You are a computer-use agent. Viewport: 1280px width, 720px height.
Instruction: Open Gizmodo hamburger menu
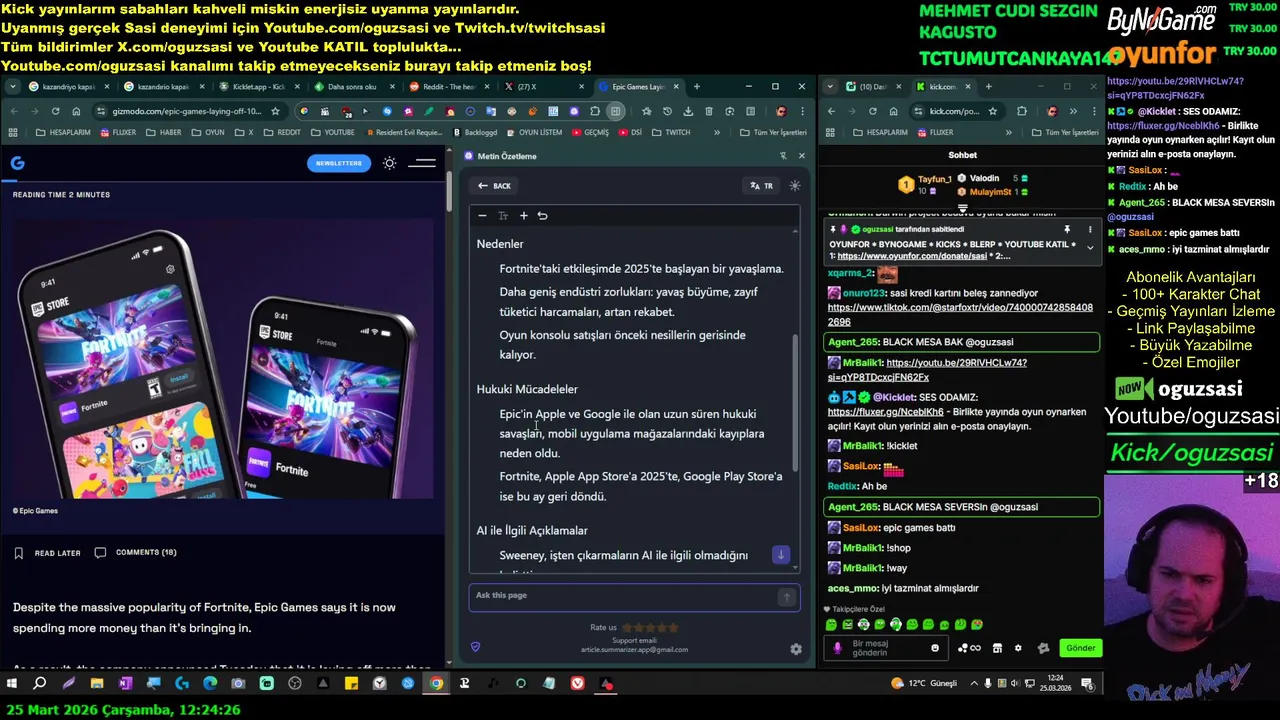(x=423, y=163)
